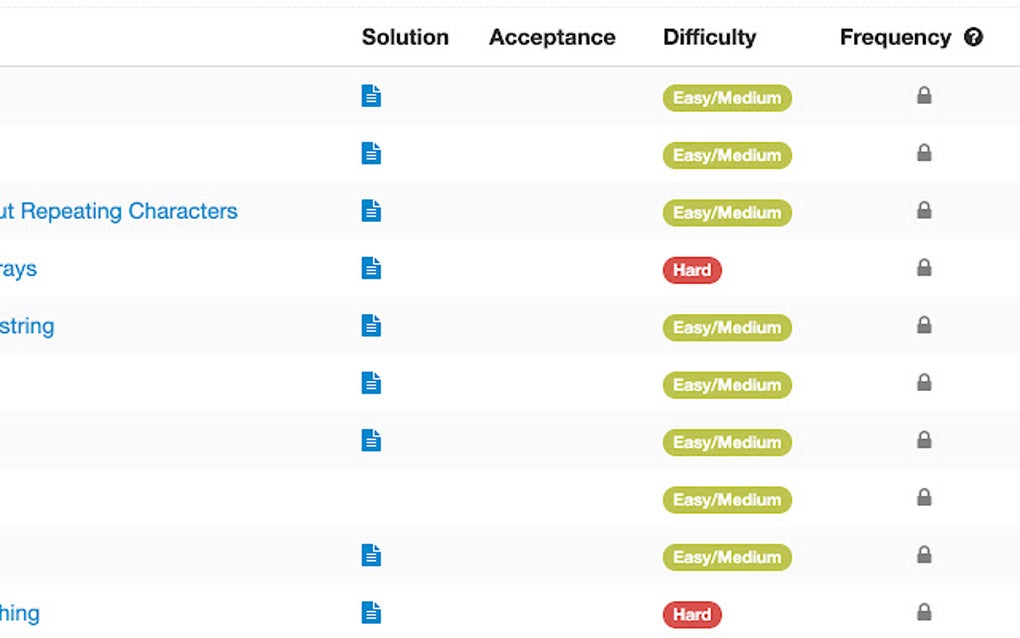This screenshot has width=1020, height=638.
Task: Open solution icon for the Repeating Characters row
Action: 371,211
